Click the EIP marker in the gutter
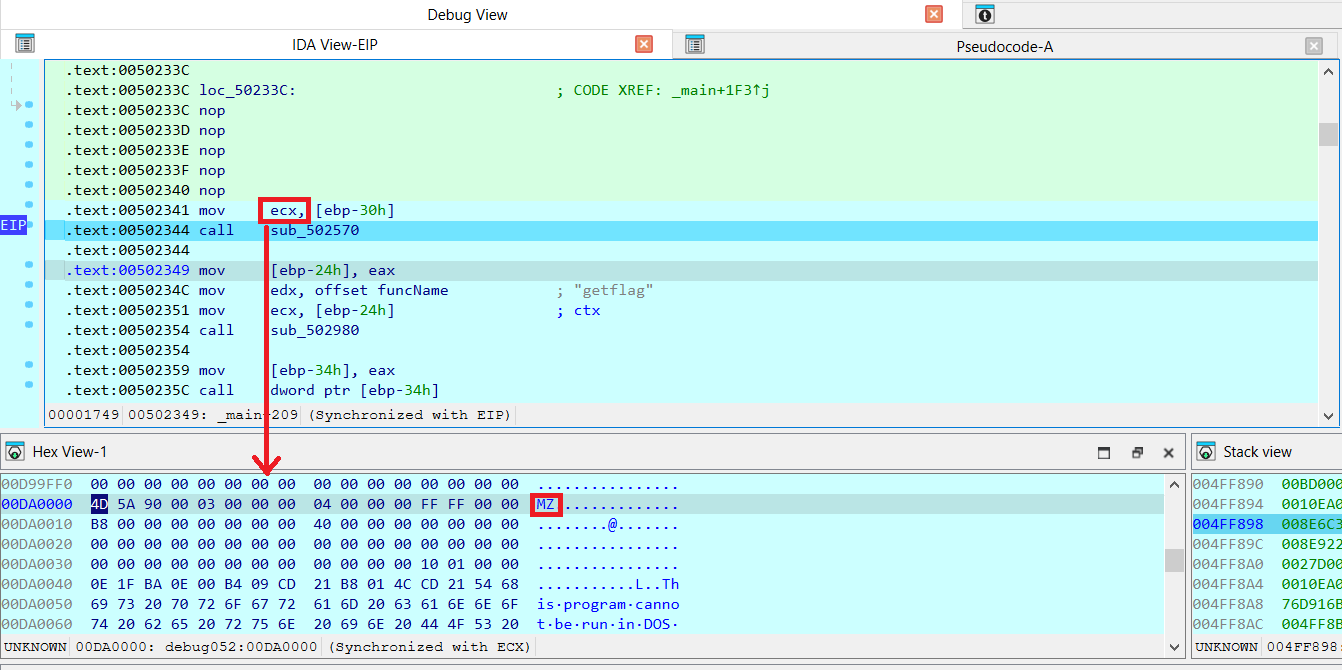 pyautogui.click(x=14, y=225)
